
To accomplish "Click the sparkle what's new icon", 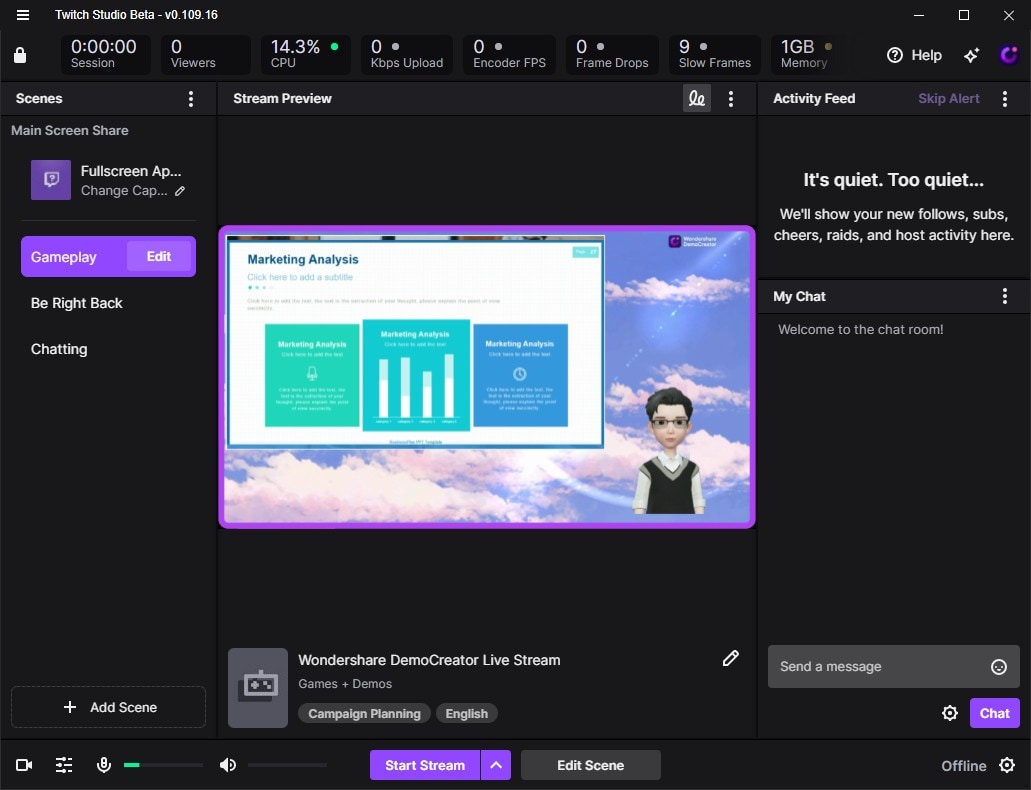I will (x=971, y=55).
